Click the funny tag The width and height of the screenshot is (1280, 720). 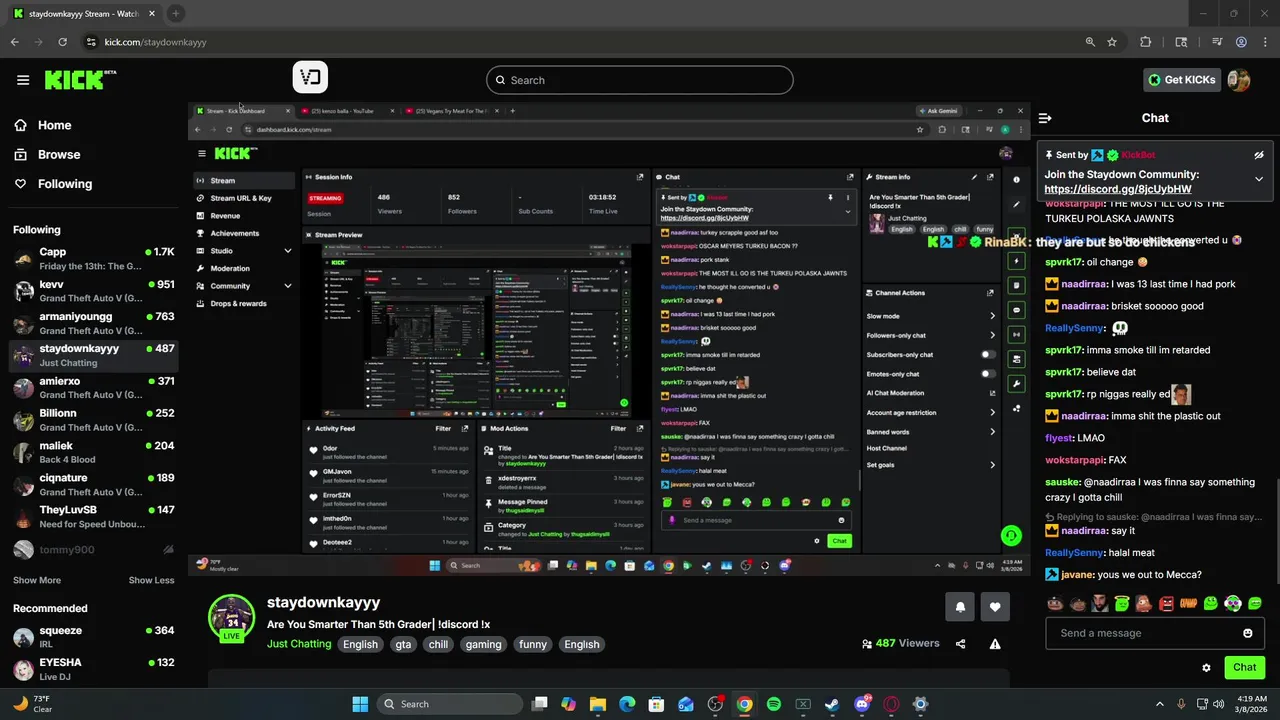pyautogui.click(x=533, y=645)
